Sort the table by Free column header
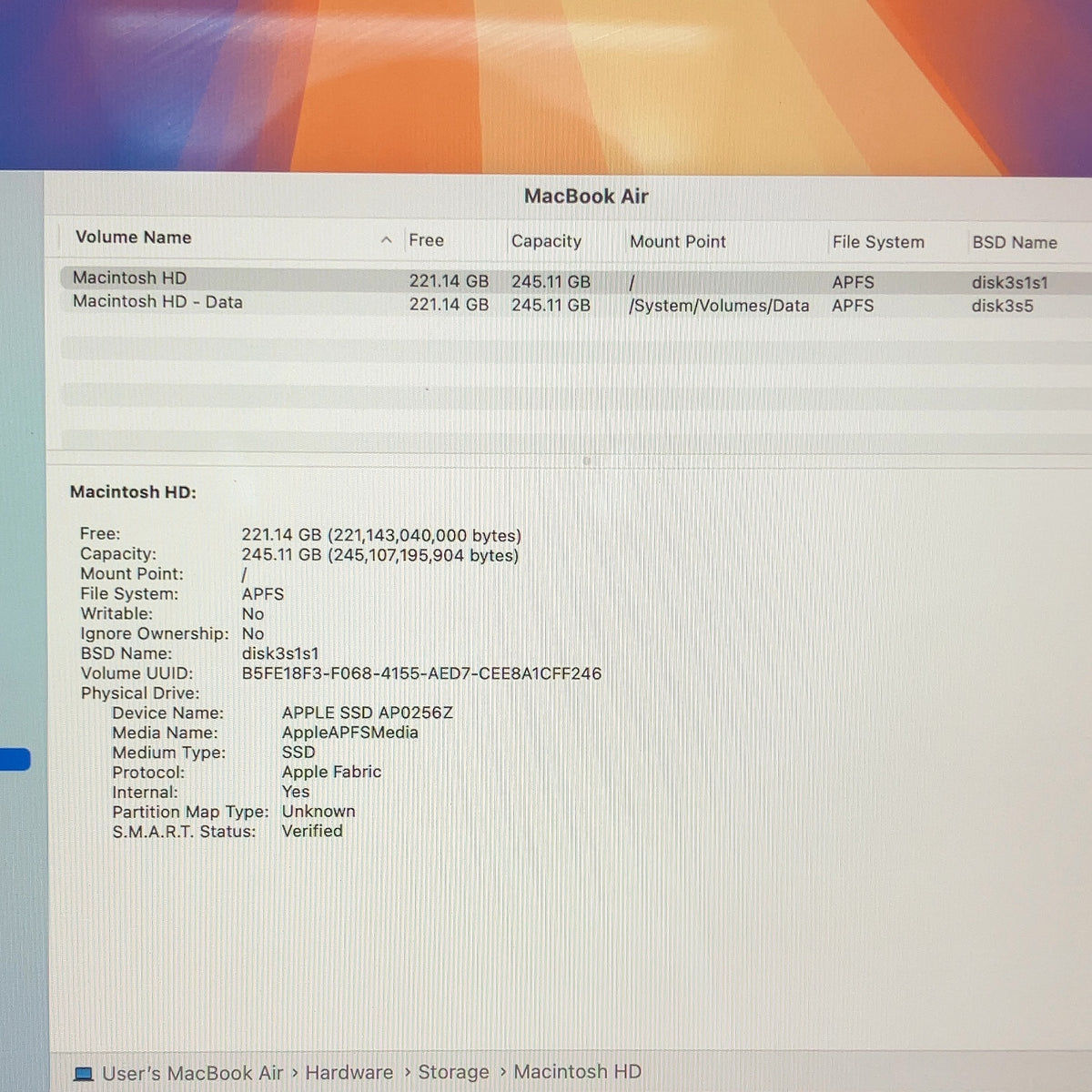The height and width of the screenshot is (1092, 1092). [426, 240]
